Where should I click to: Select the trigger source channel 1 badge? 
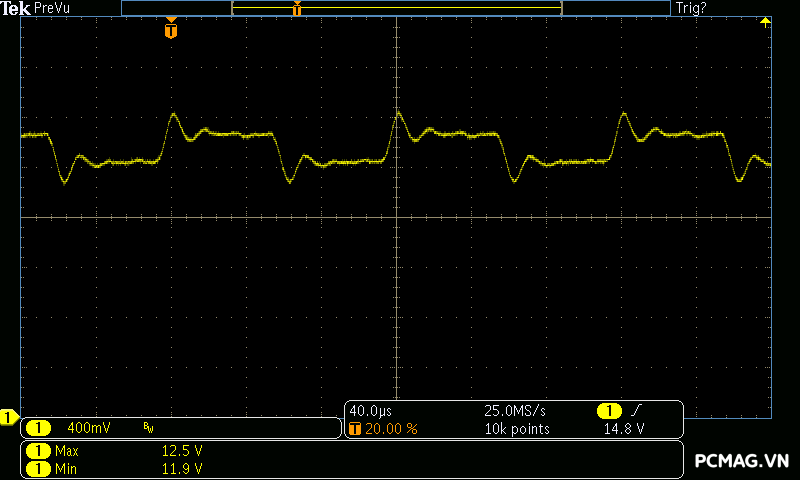(609, 411)
